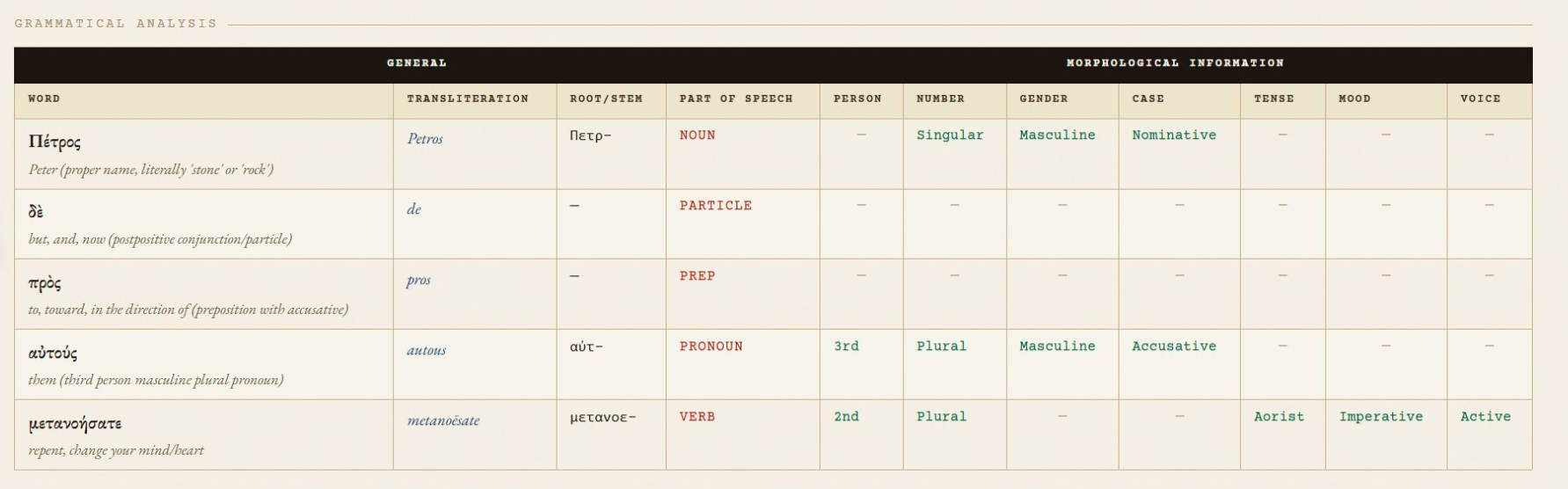Click the 'Aorist' tense value
The width and height of the screenshot is (1568, 489).
pyautogui.click(x=1279, y=417)
